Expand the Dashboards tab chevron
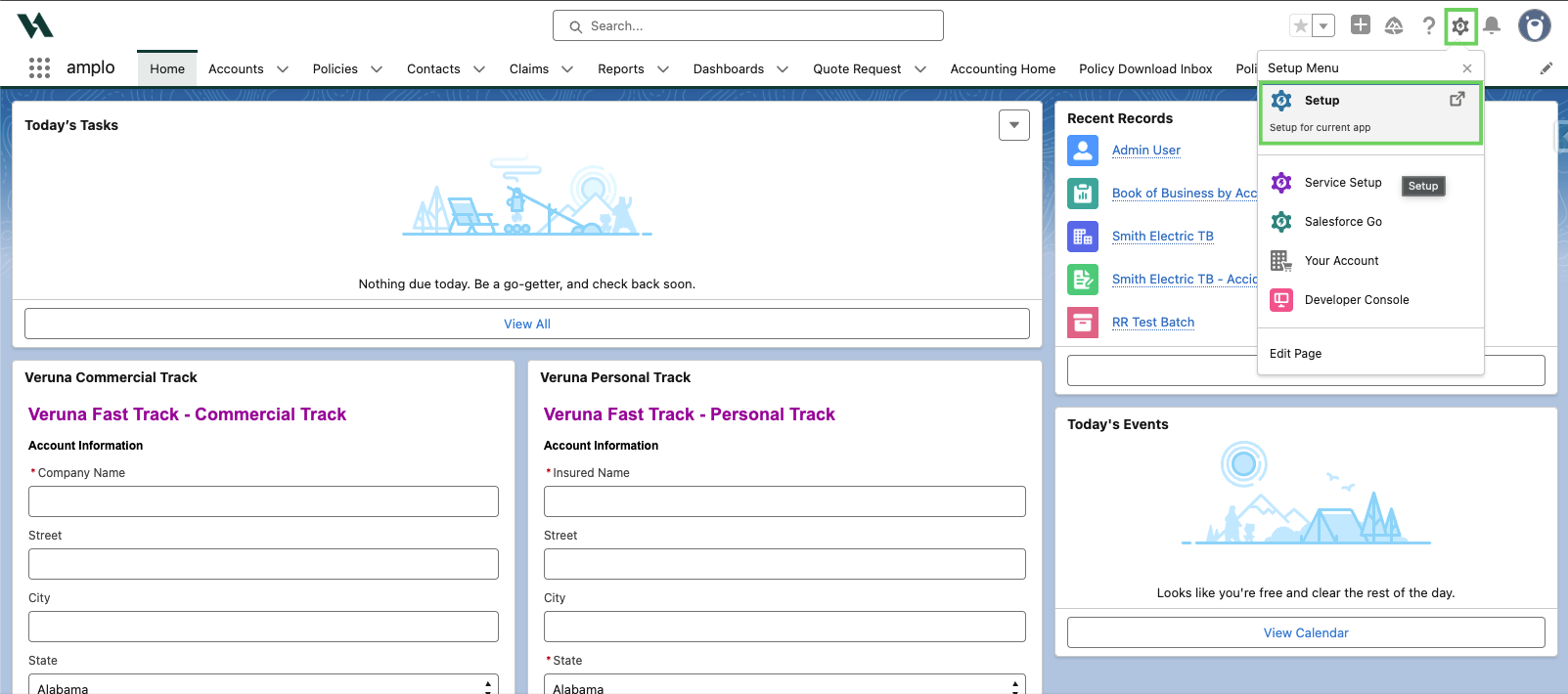Screen dimensions: 1568x694 (783, 69)
